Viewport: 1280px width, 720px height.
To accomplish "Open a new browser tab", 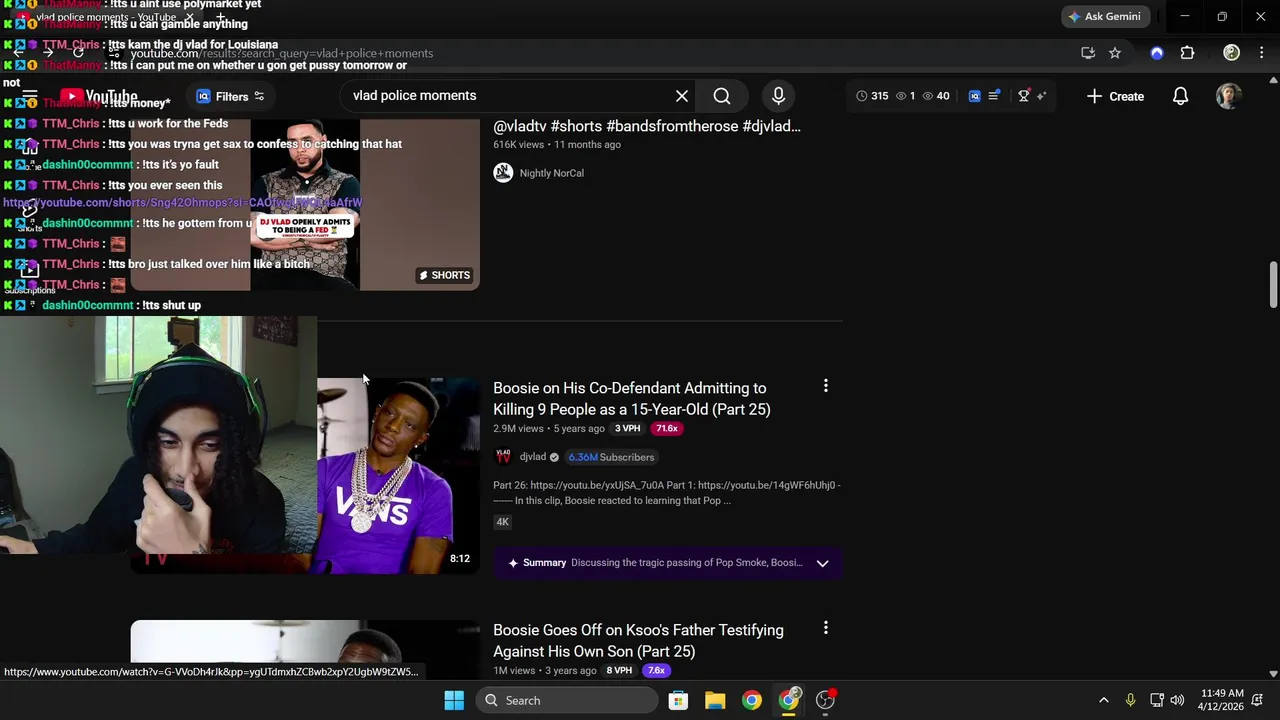I will pyautogui.click(x=220, y=17).
